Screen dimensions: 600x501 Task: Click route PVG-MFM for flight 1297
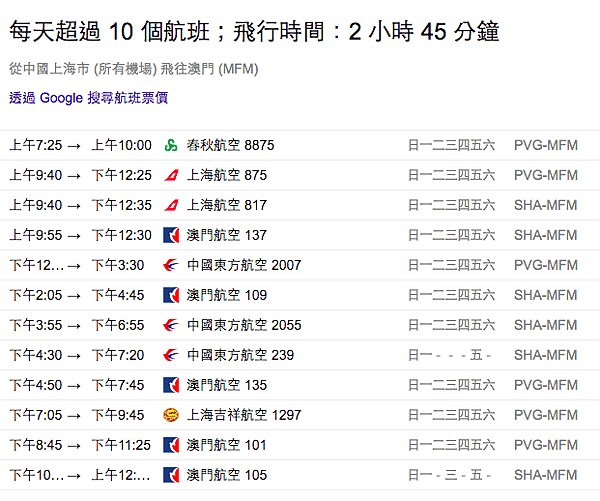click(546, 415)
